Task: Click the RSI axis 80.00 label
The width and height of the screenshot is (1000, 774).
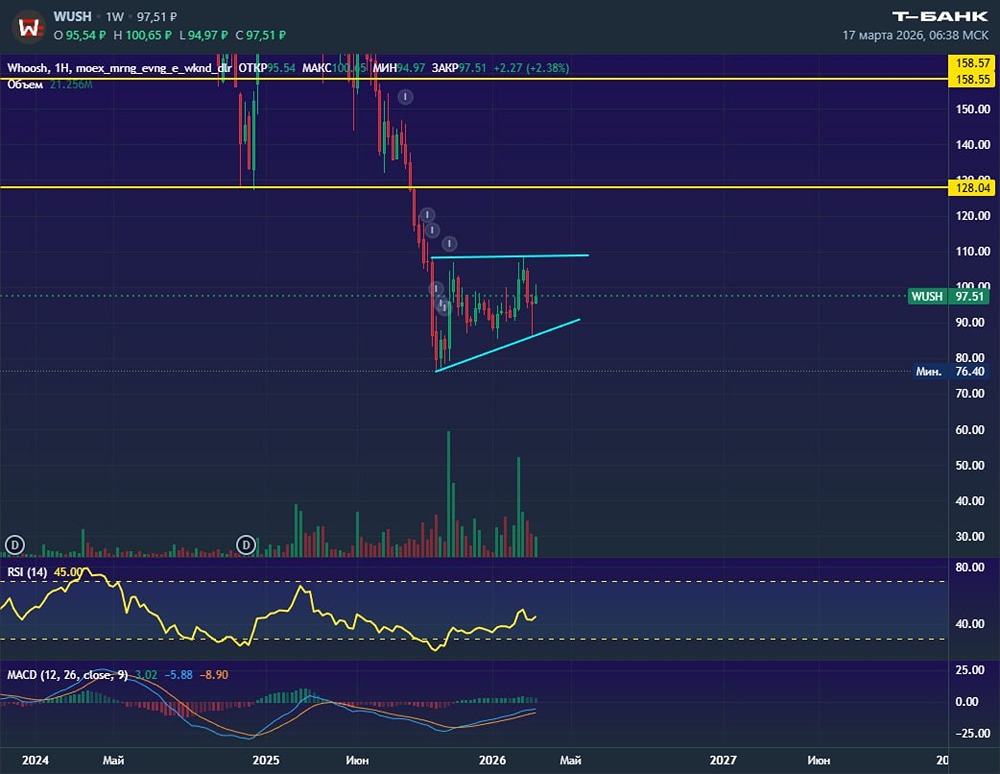Action: [969, 567]
